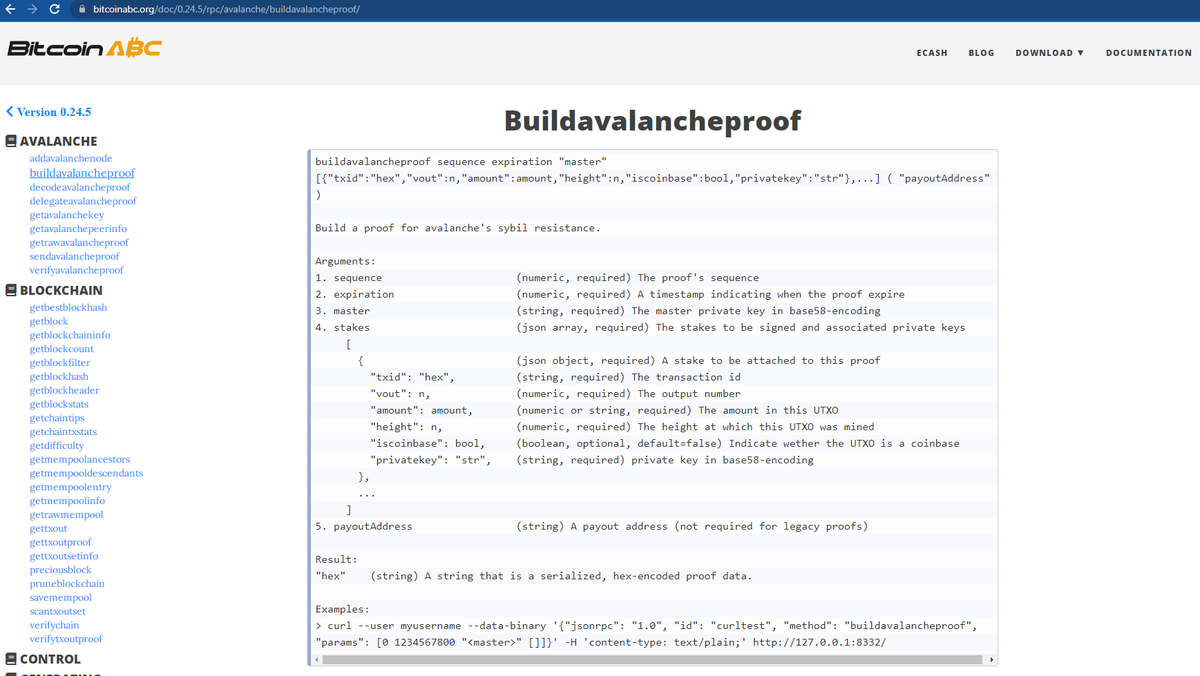Click the padlock site info icon
Screen dimensions: 1200x676
(x=82, y=9)
